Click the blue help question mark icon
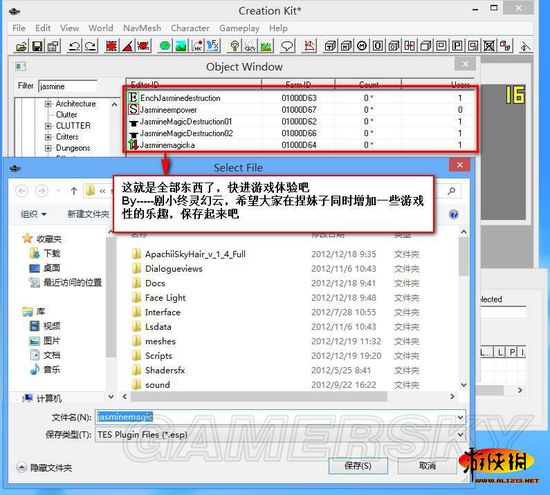This screenshot has width=550, height=495. (x=454, y=214)
